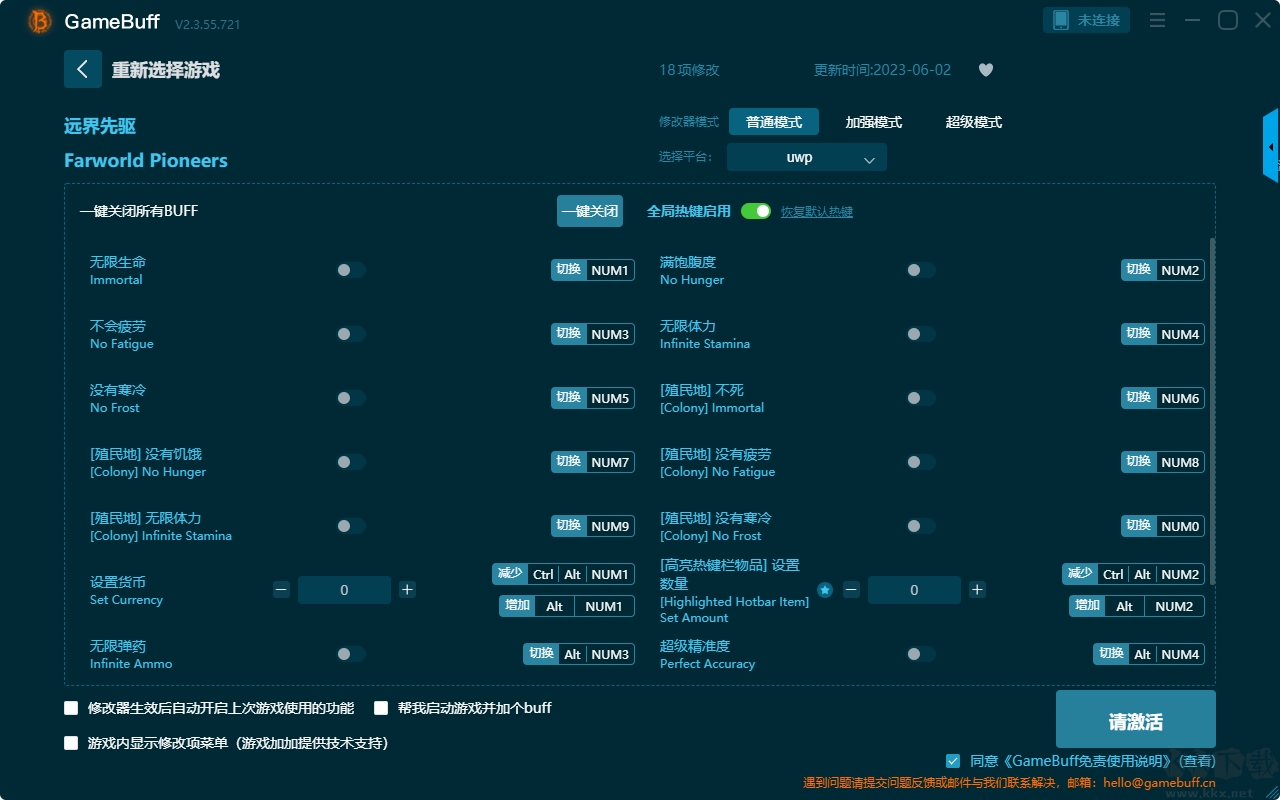Click the Set Currency value field

[x=344, y=590]
